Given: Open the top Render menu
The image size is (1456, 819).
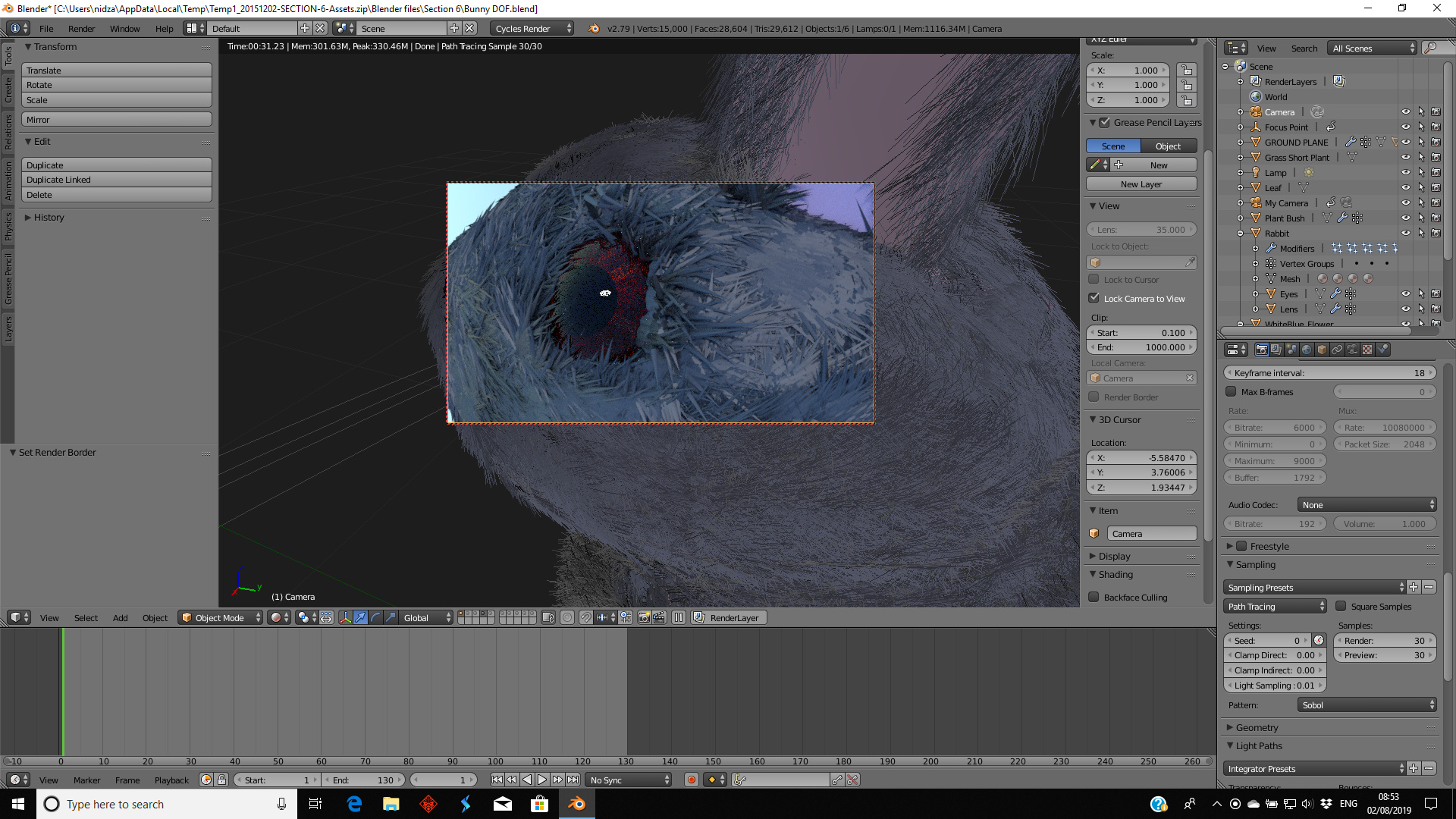Looking at the screenshot, I should click(81, 28).
